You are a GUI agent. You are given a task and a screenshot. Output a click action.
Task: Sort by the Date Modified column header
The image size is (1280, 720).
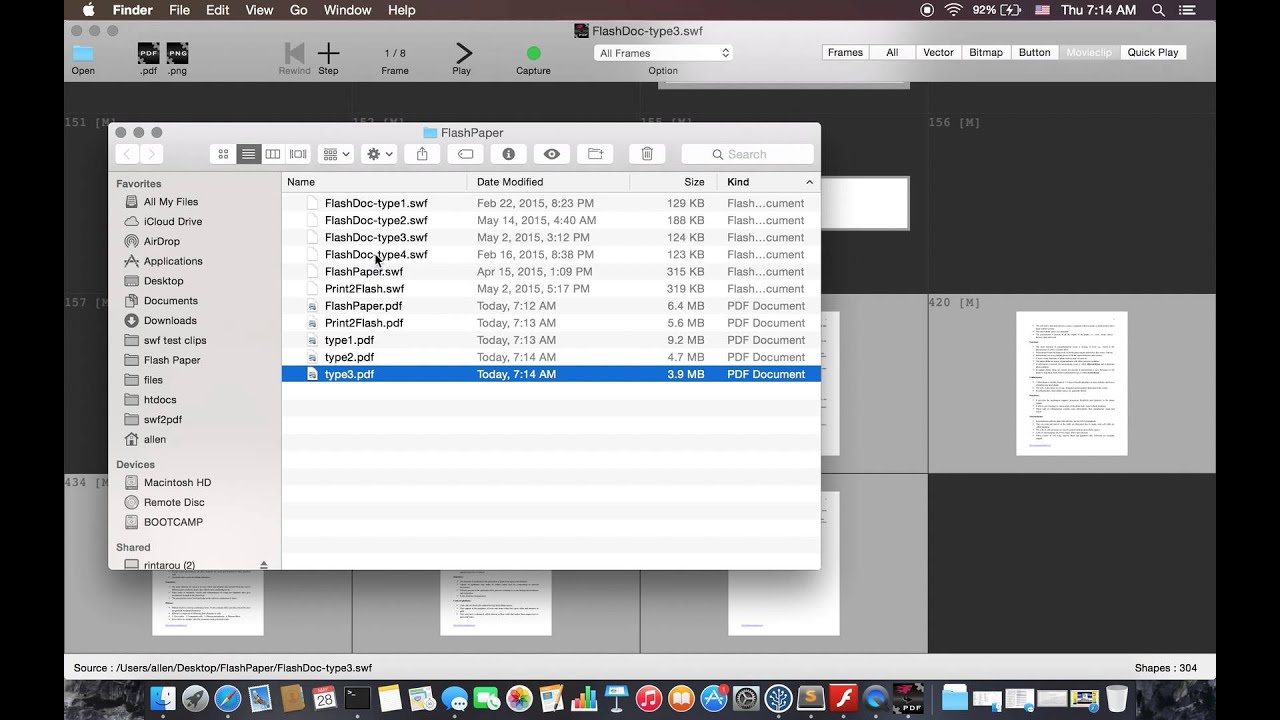pyautogui.click(x=548, y=182)
